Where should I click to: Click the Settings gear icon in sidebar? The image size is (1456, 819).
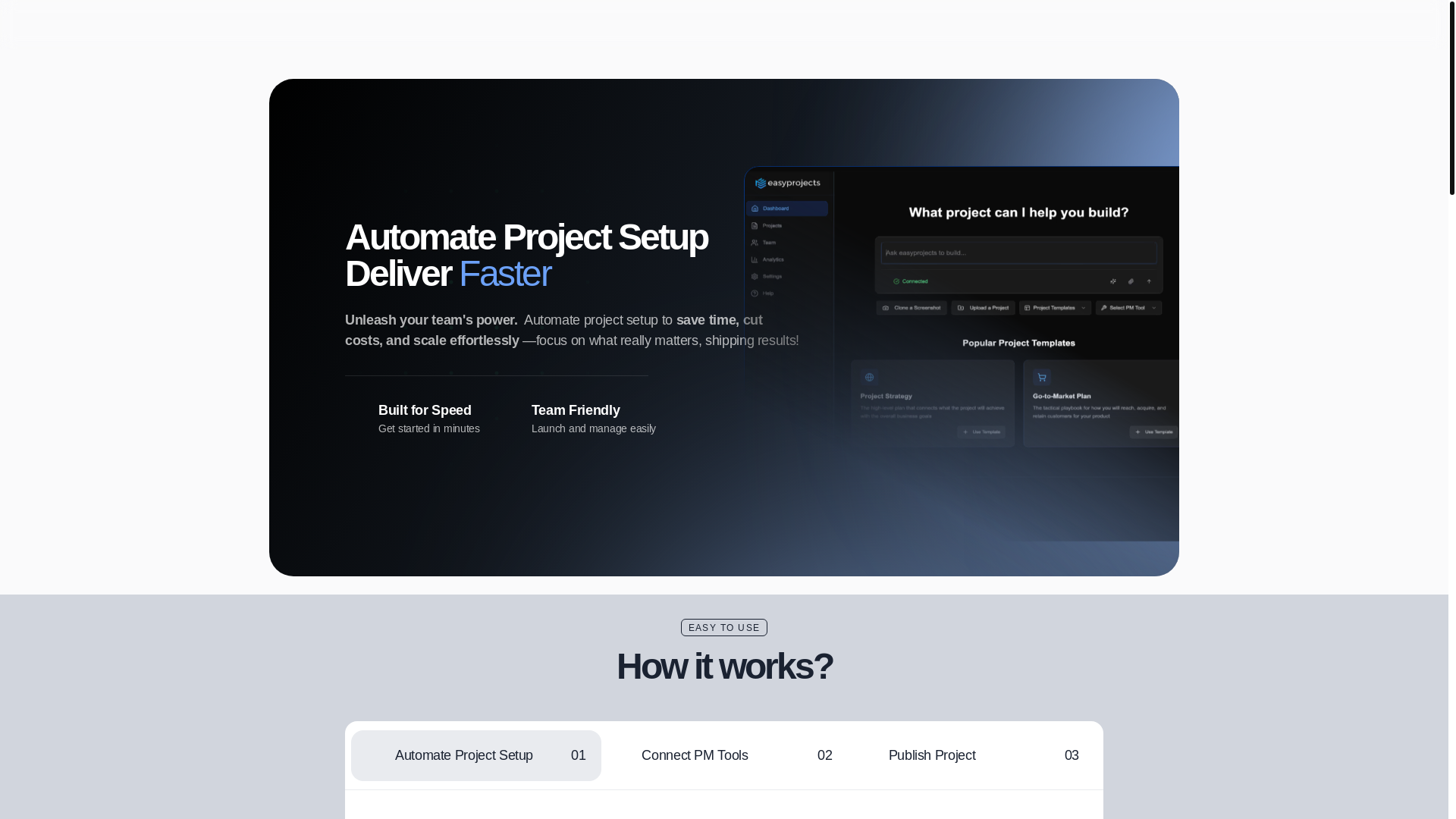pyautogui.click(x=755, y=277)
